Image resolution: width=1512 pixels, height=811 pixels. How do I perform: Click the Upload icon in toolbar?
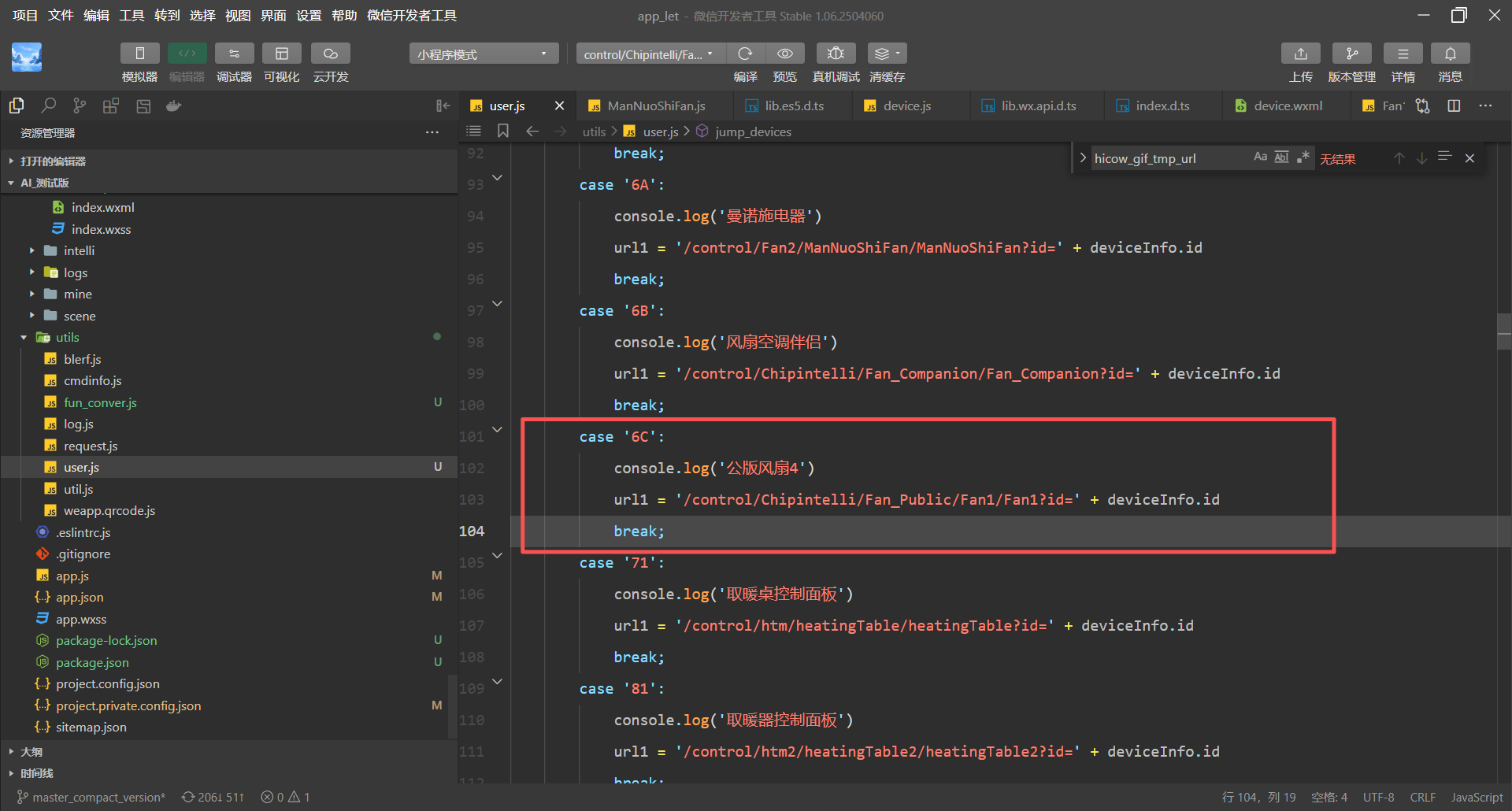[1300, 54]
